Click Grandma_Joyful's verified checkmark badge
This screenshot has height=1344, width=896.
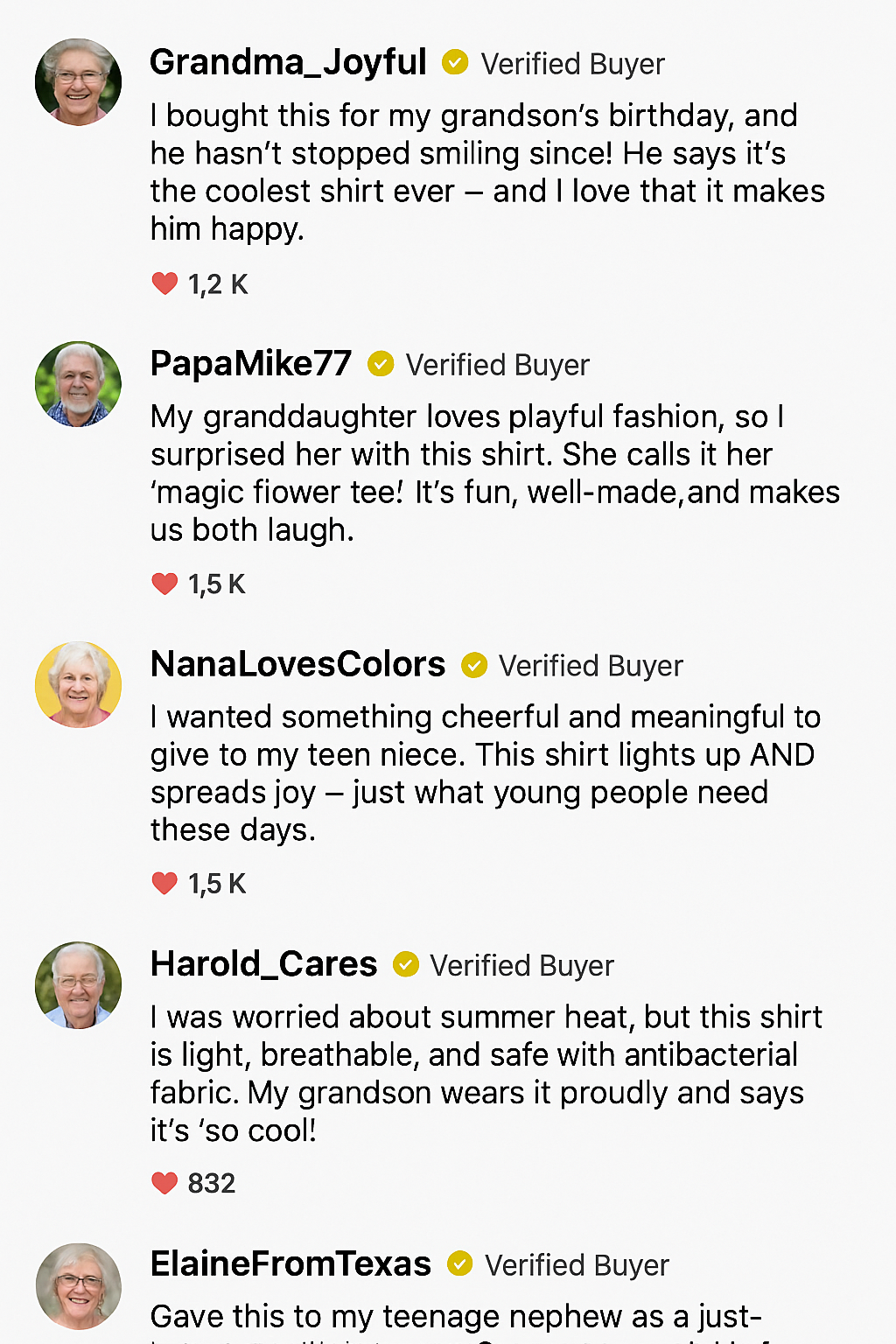455,63
